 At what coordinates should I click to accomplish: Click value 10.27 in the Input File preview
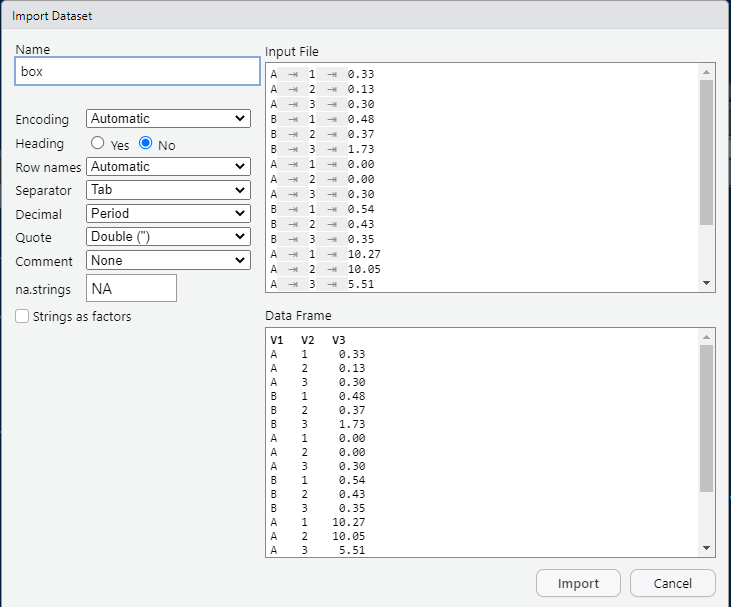tap(364, 254)
